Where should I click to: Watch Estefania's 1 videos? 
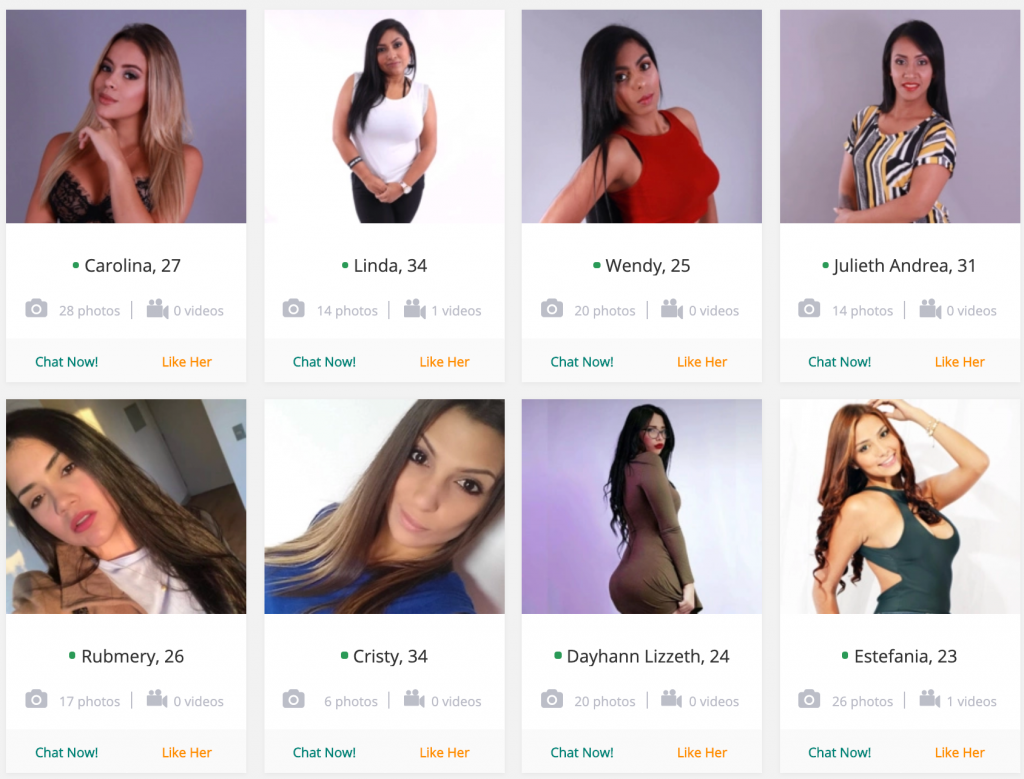pos(972,701)
